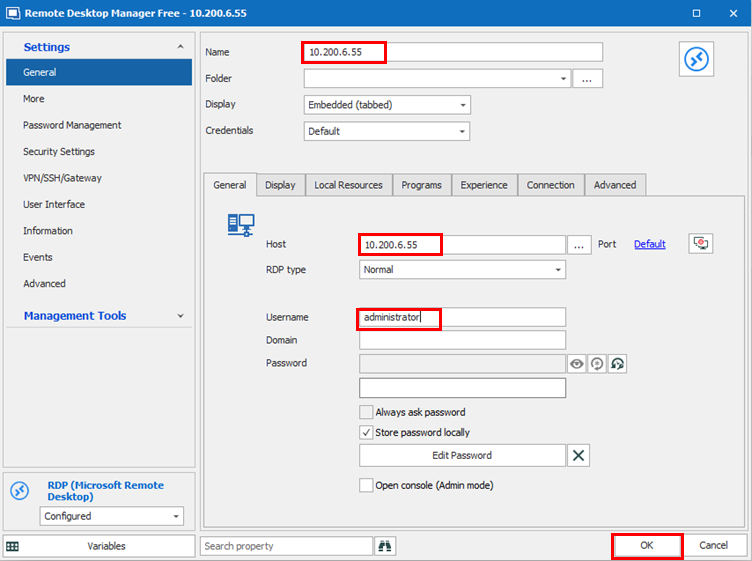Uncheck Store password locally
Screen dimensions: 752x561
point(366,432)
